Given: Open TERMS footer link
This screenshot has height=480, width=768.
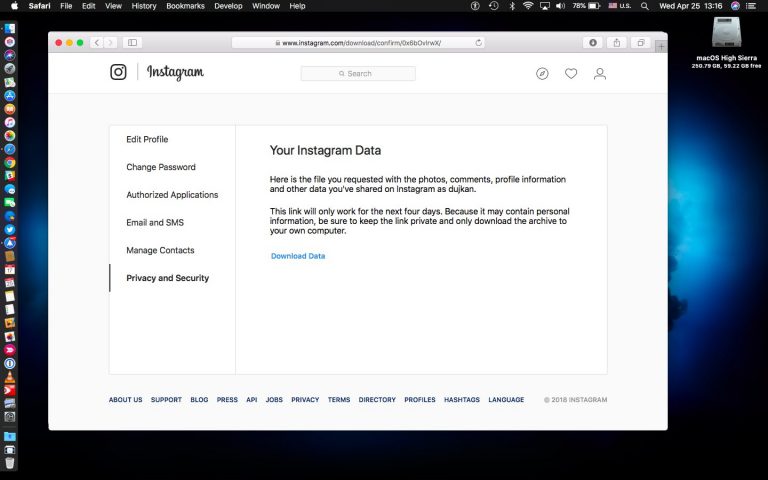Looking at the screenshot, I should point(339,400).
